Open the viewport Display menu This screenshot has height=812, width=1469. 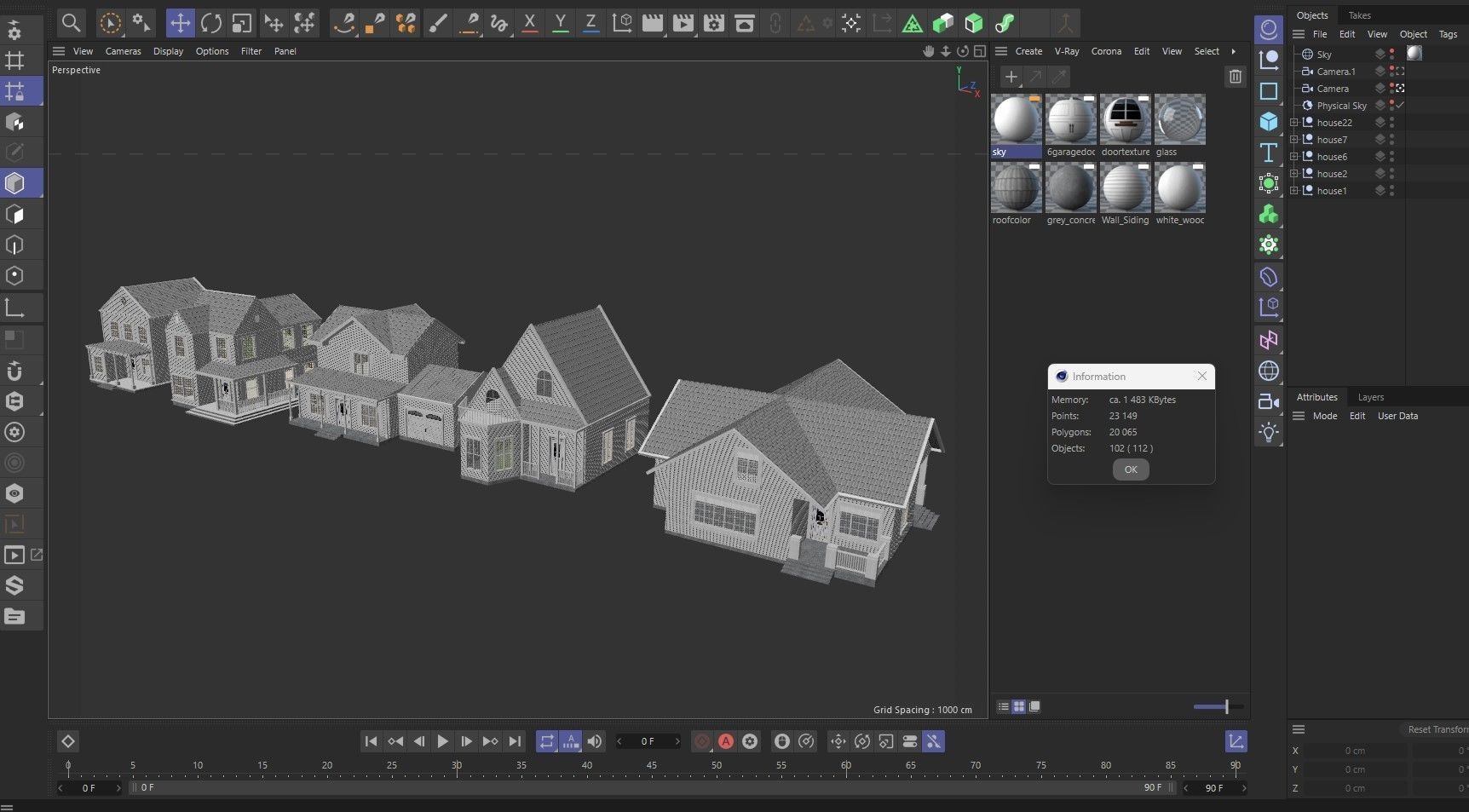pos(168,51)
